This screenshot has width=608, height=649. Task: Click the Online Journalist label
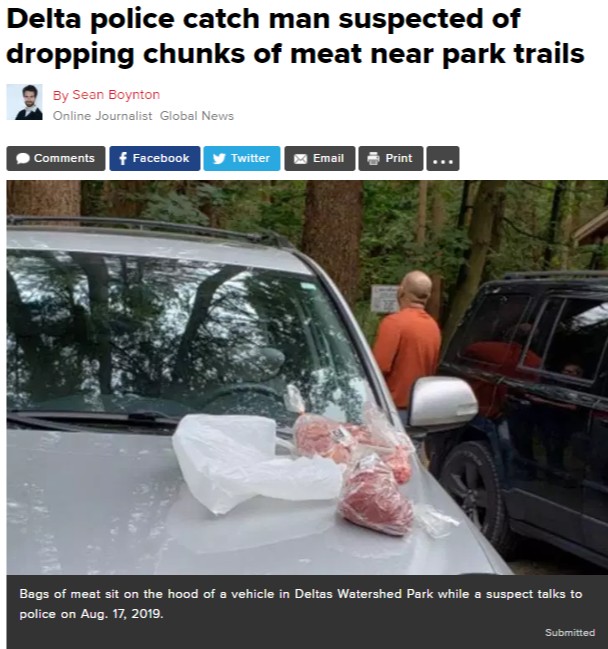102,116
